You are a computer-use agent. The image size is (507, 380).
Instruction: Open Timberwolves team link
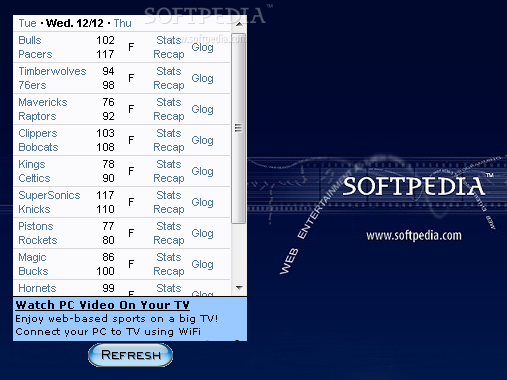[52, 71]
